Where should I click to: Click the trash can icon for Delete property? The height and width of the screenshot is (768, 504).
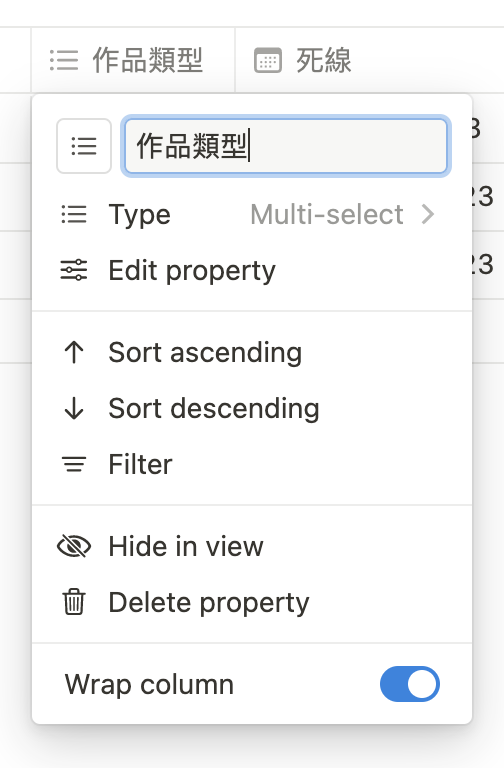74,602
